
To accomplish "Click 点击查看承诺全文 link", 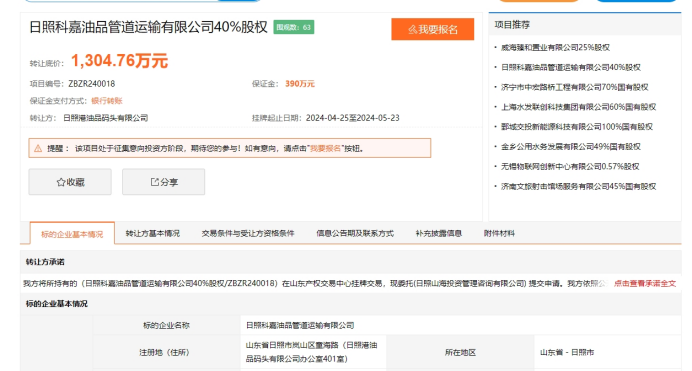I will [645, 283].
